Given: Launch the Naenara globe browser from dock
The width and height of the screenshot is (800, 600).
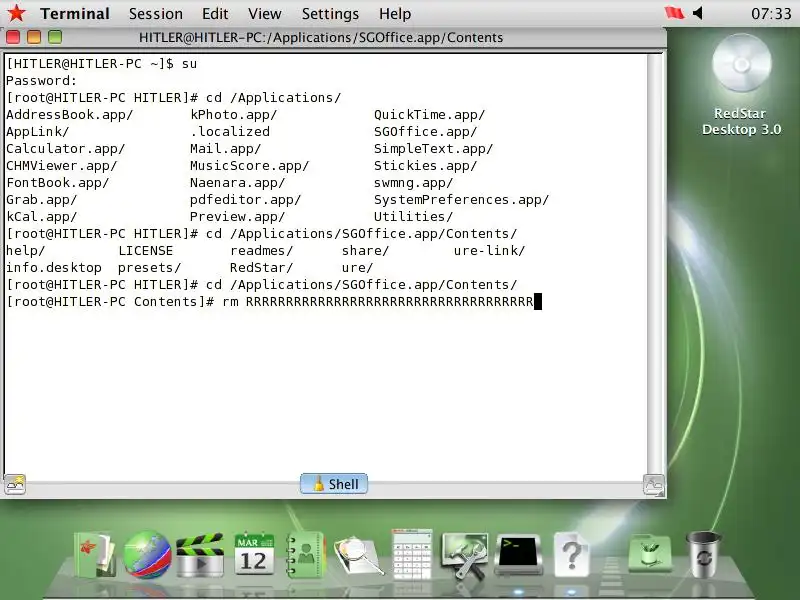Looking at the screenshot, I should click(147, 555).
